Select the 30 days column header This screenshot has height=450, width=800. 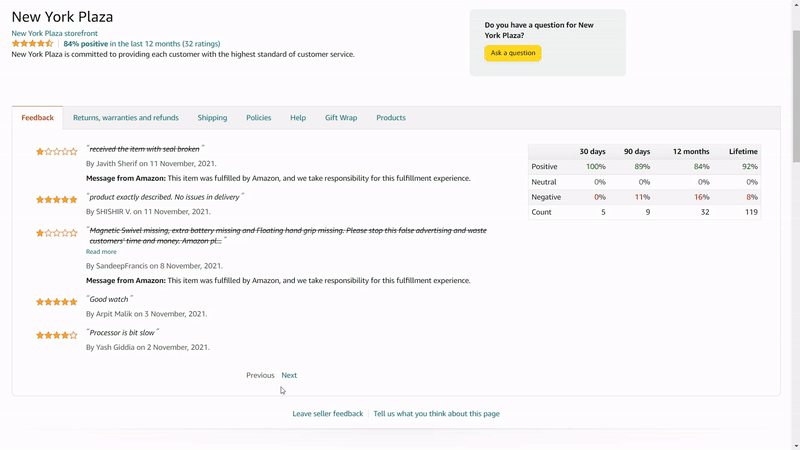(592, 152)
